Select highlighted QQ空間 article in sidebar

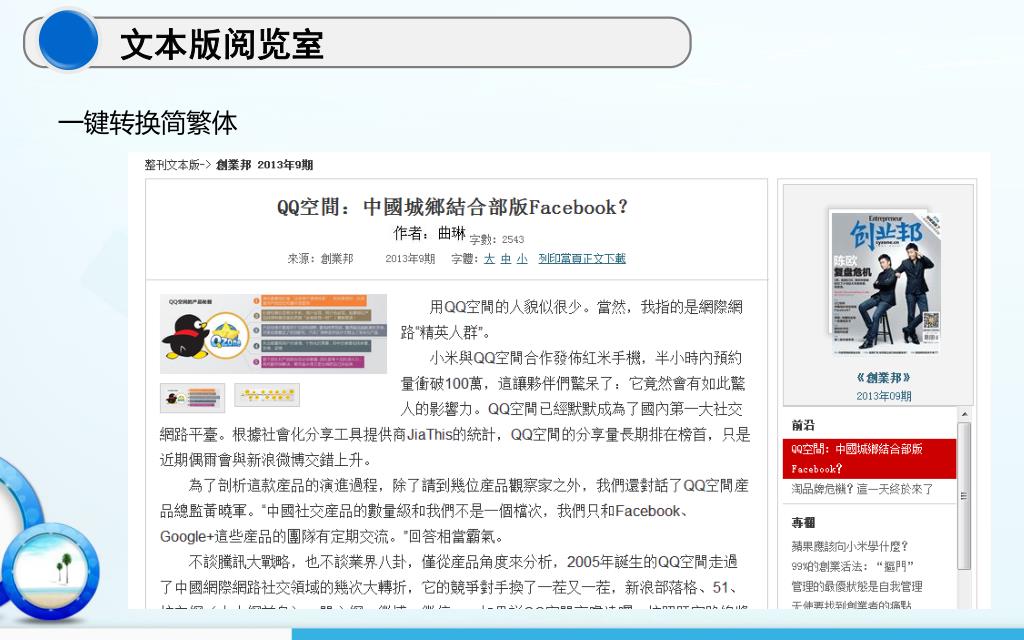coord(869,458)
